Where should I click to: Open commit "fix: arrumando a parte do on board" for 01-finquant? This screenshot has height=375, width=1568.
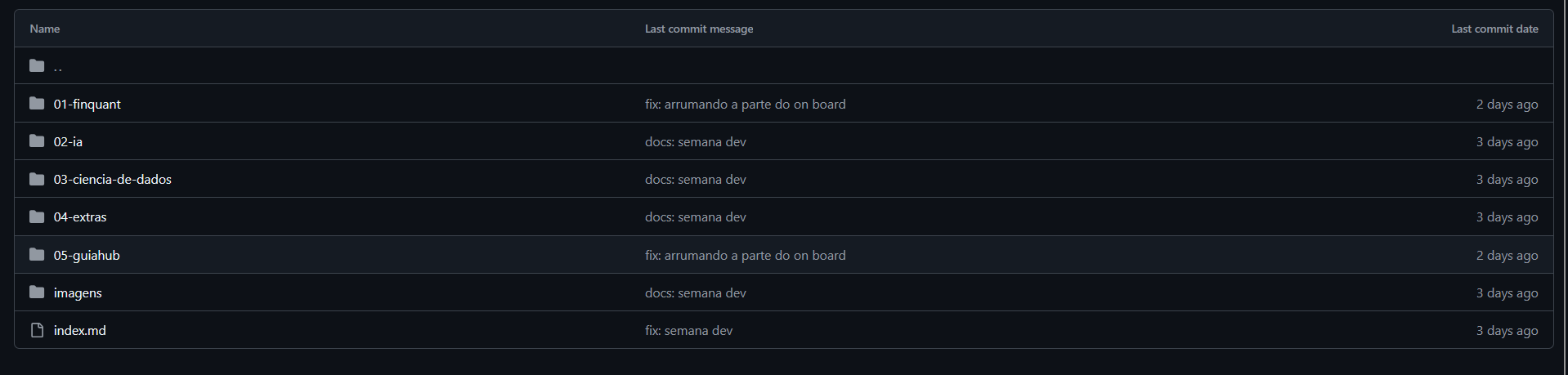(745, 104)
